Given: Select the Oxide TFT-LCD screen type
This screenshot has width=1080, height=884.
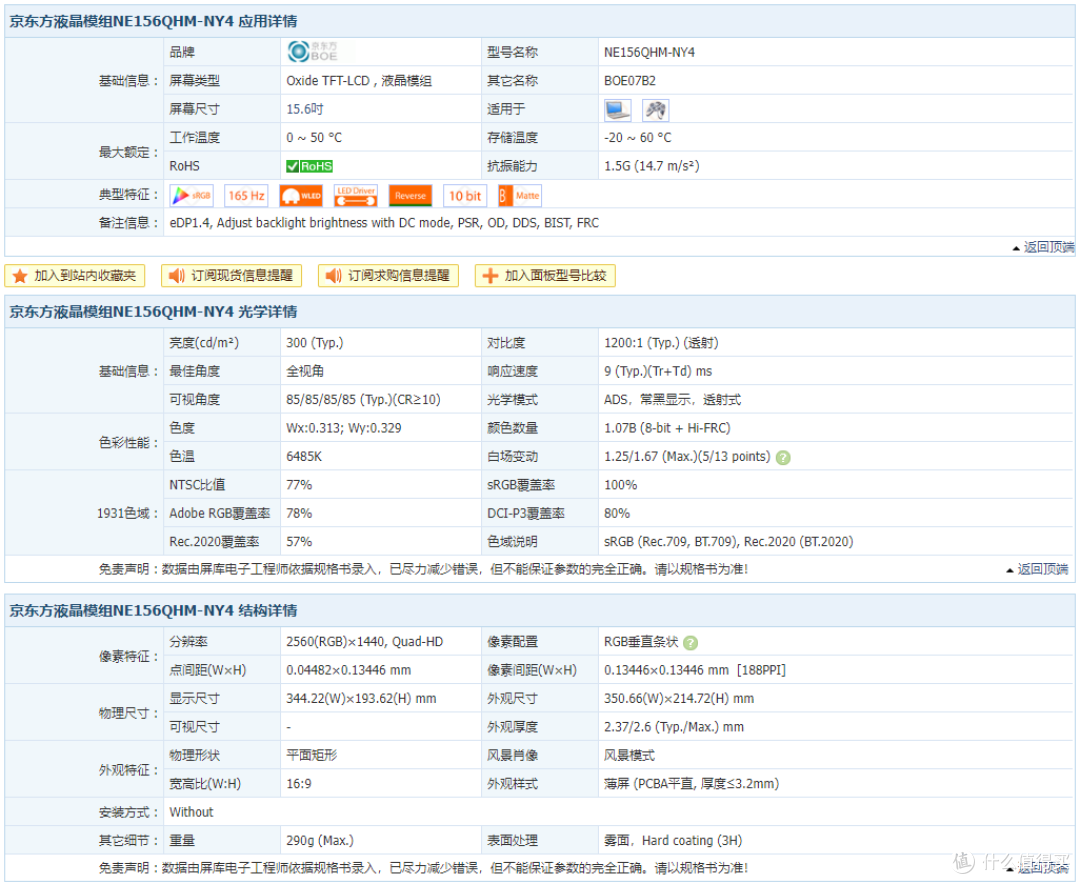Looking at the screenshot, I should coord(359,81).
